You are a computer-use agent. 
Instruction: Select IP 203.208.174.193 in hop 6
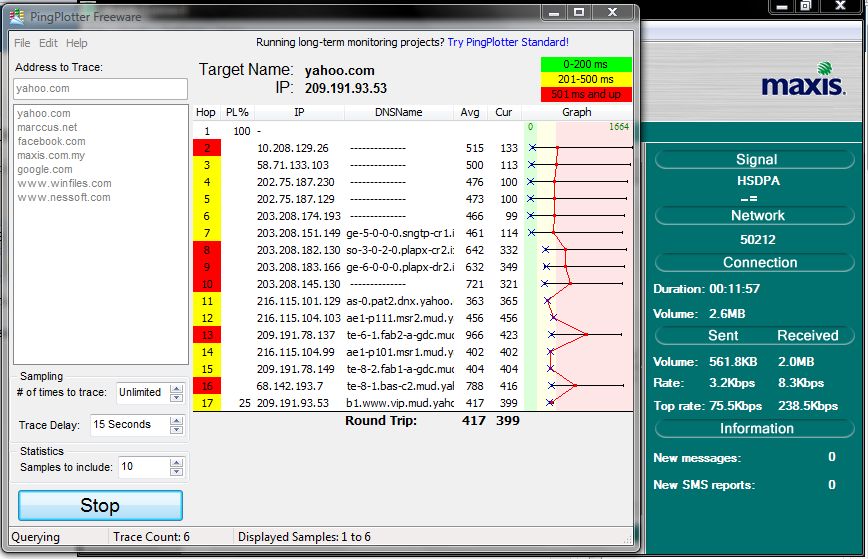(299, 216)
